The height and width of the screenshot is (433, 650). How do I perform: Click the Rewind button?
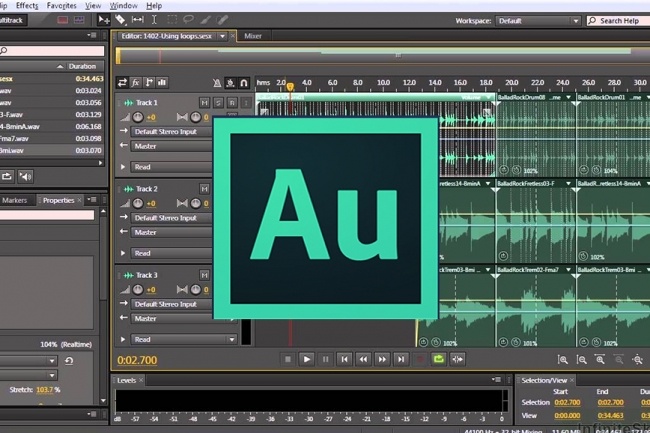[x=363, y=359]
